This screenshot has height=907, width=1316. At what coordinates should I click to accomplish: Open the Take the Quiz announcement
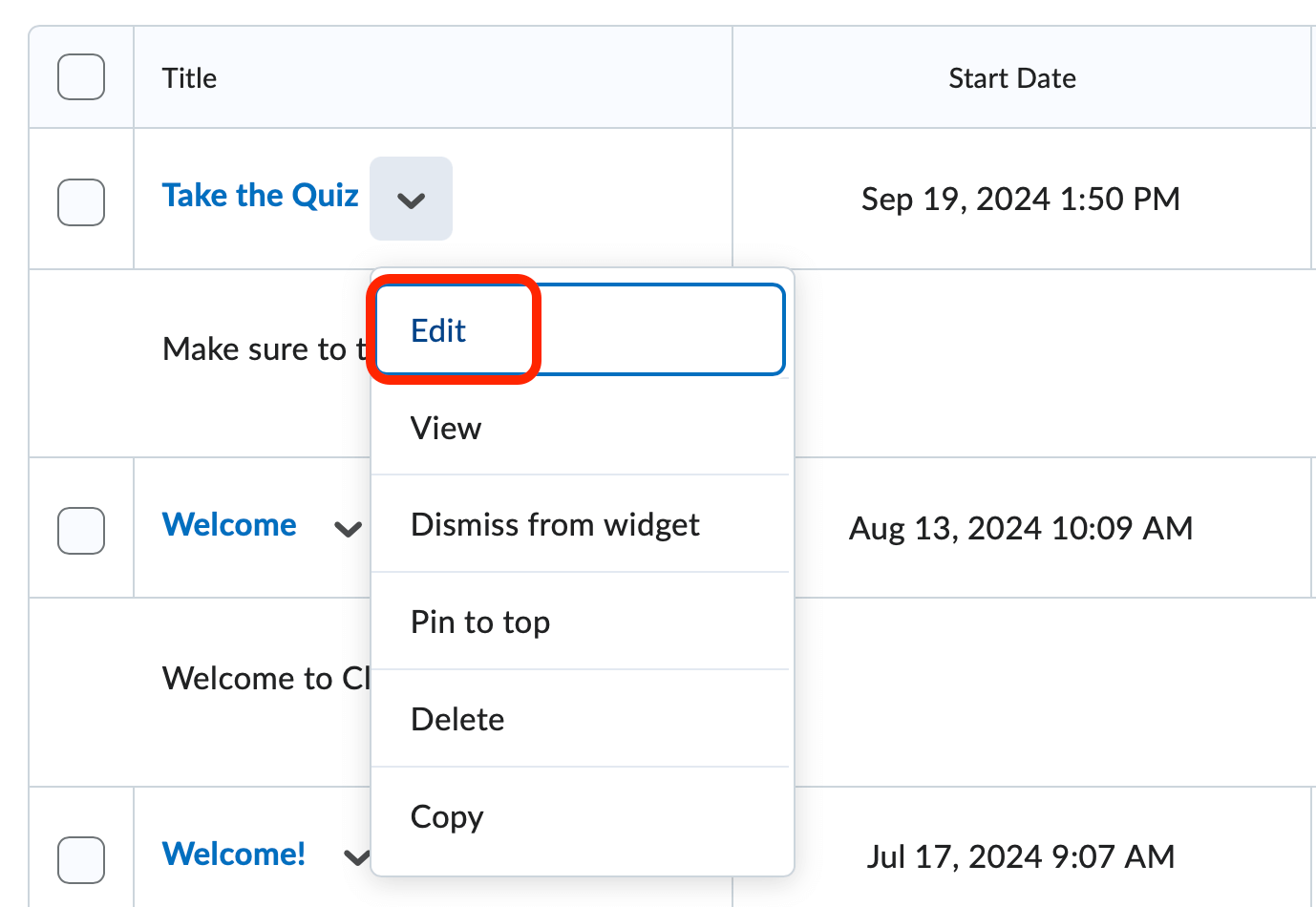point(260,195)
